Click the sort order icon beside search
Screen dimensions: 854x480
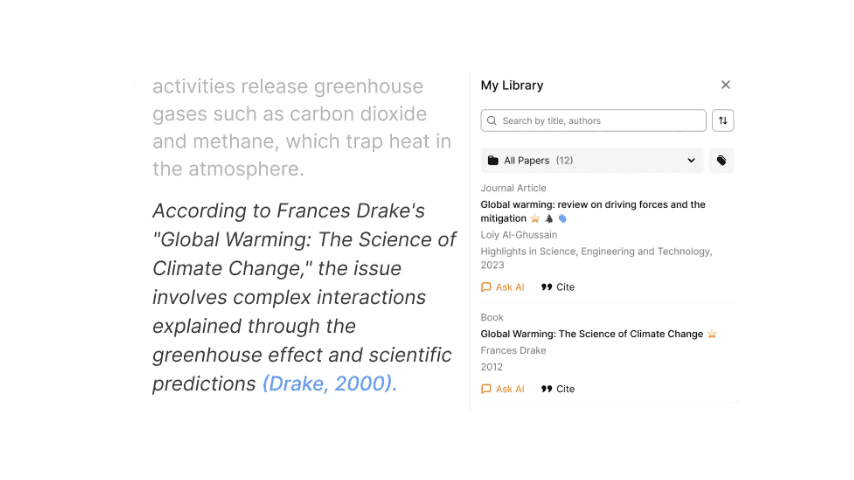[x=723, y=121]
